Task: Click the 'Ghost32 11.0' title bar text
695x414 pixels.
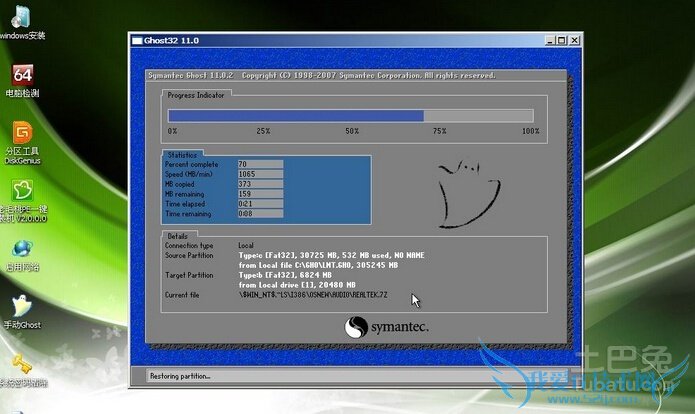Action: 171,40
